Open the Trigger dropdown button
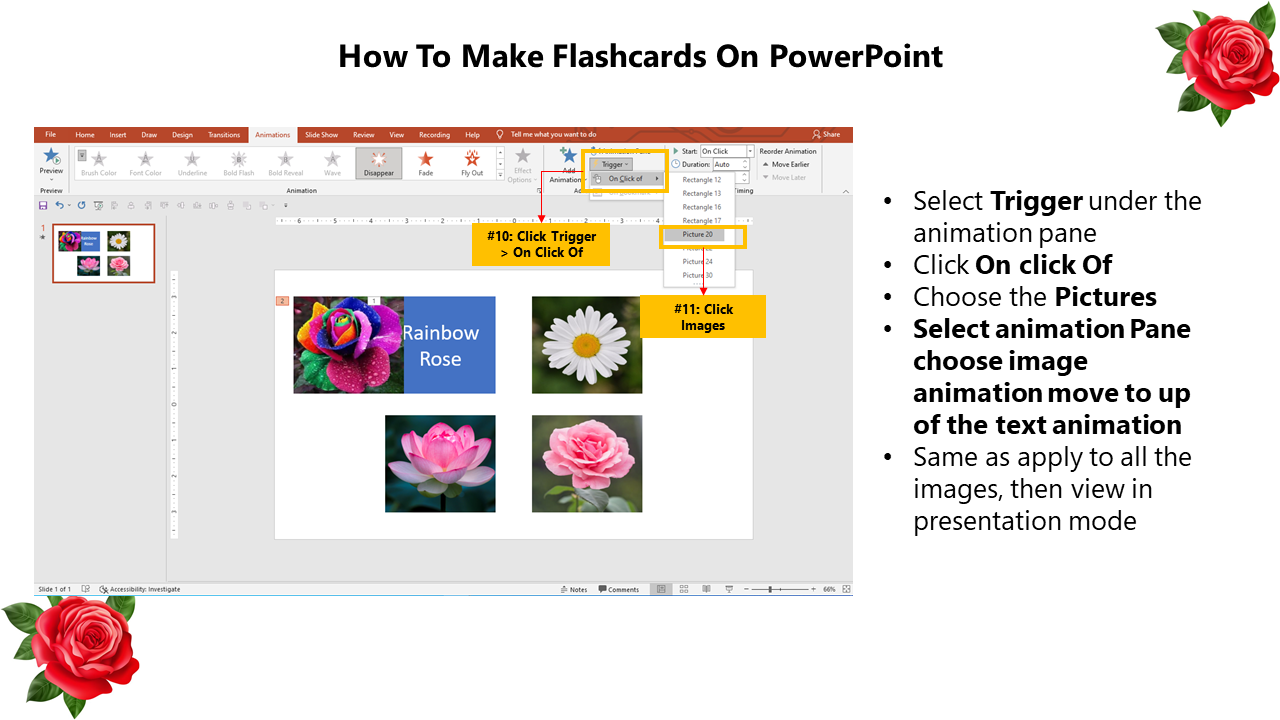 point(610,164)
